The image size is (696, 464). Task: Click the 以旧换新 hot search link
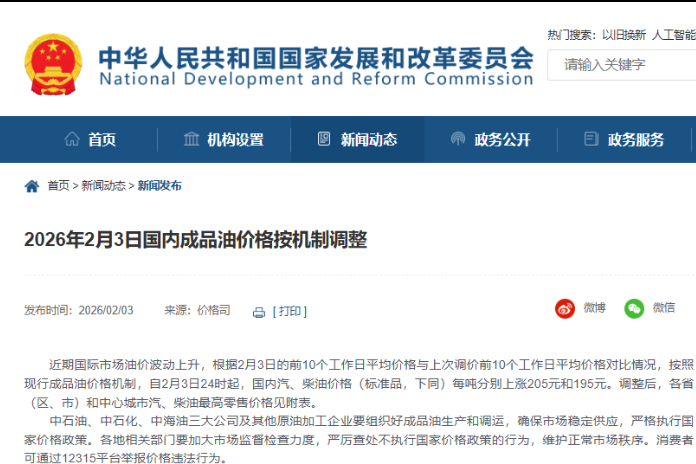click(x=623, y=34)
